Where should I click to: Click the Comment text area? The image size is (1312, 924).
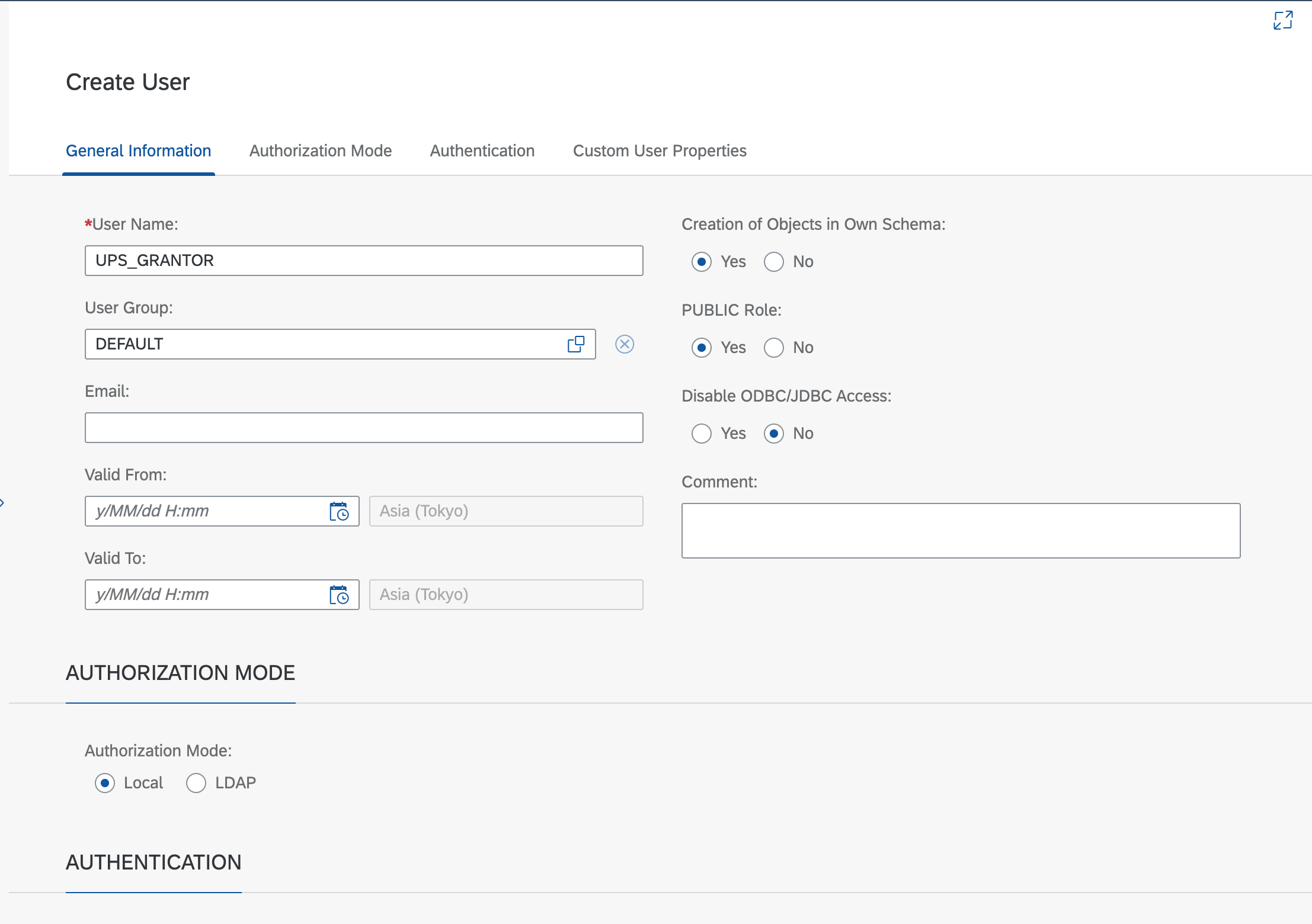[960, 531]
